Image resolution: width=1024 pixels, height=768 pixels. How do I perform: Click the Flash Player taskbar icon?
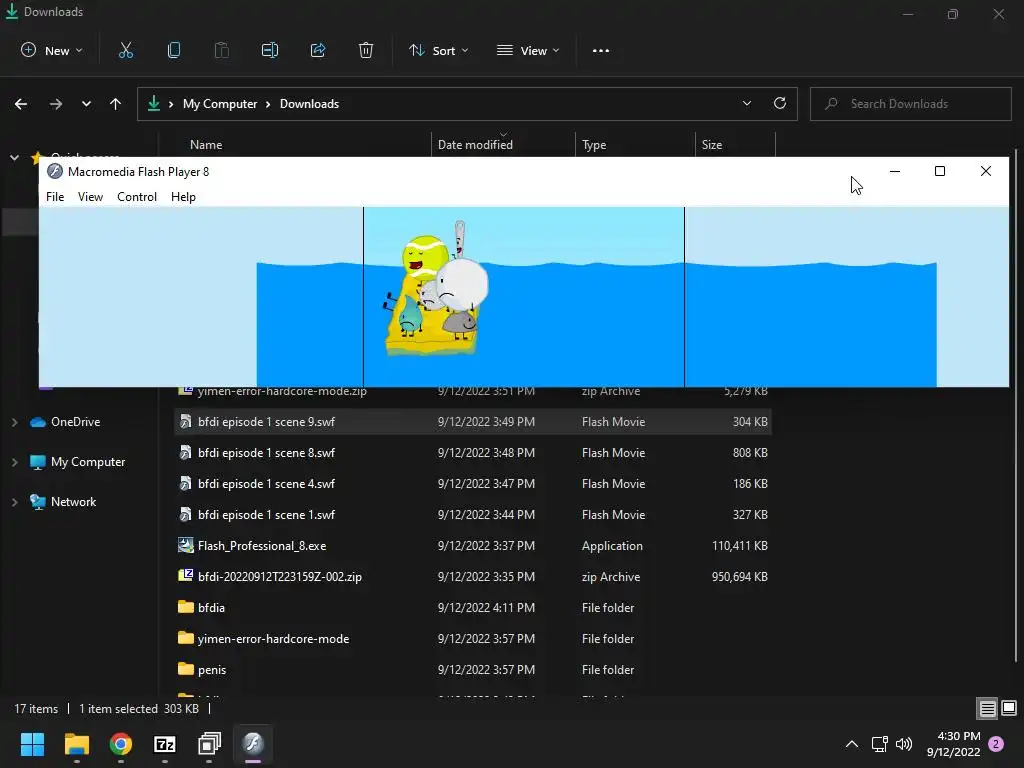253,743
